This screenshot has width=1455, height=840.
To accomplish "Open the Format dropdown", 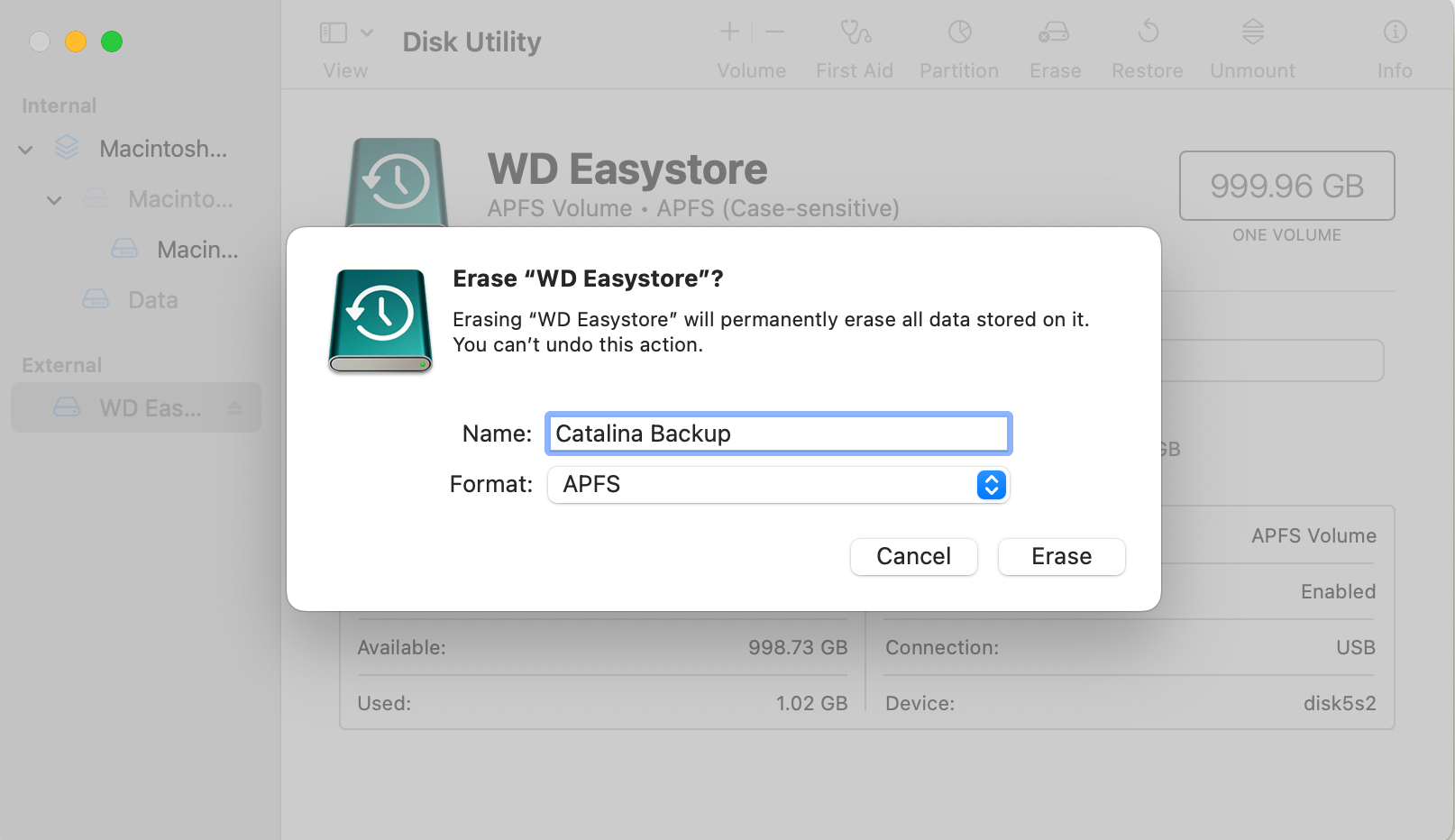I will 777,485.
